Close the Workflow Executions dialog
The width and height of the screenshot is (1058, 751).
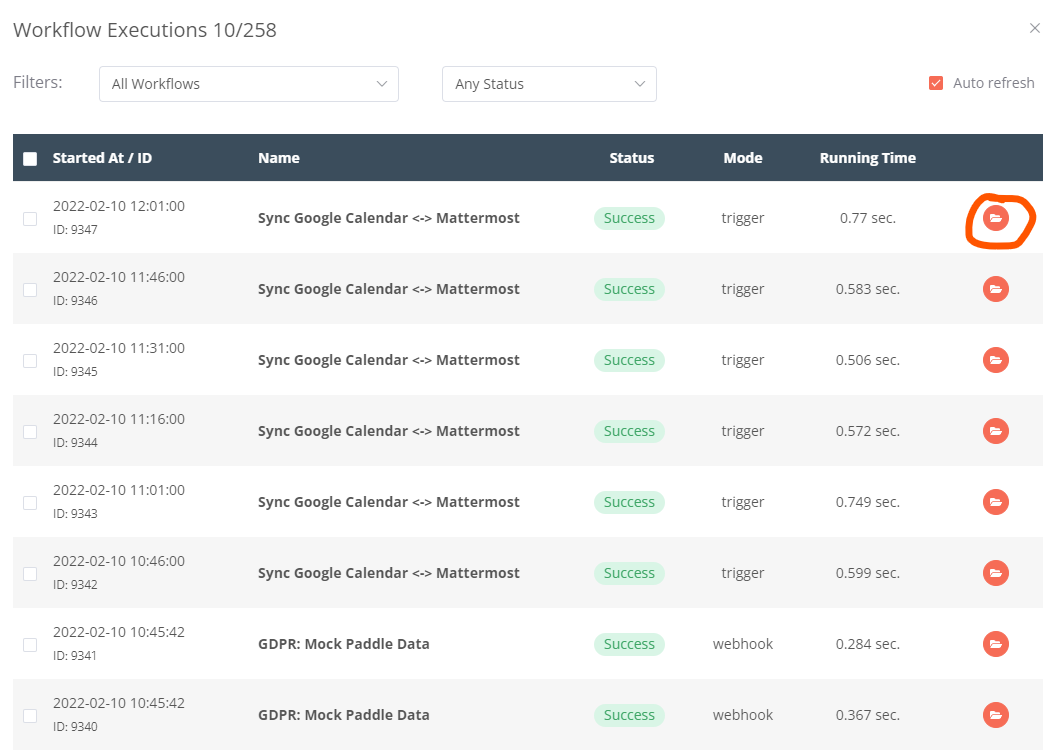pyautogui.click(x=1035, y=28)
